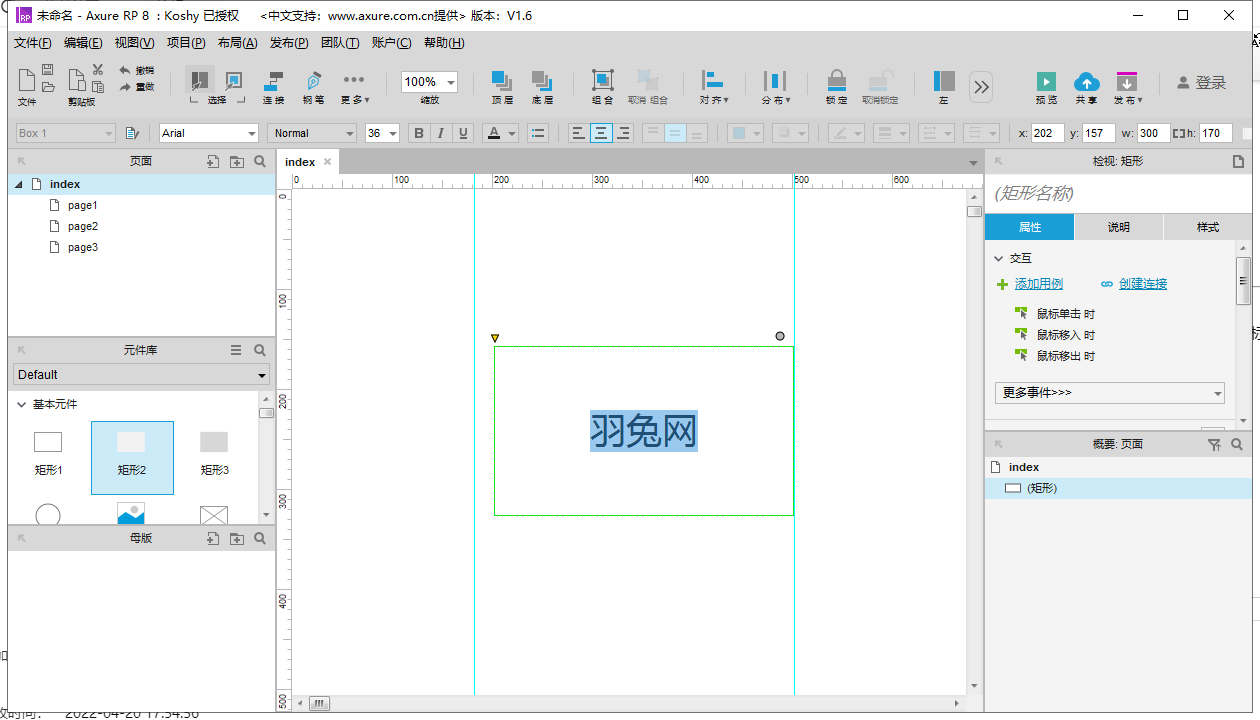Viewport: 1260px width, 720px height.
Task: Click the 创建连接 link
Action: [1143, 284]
